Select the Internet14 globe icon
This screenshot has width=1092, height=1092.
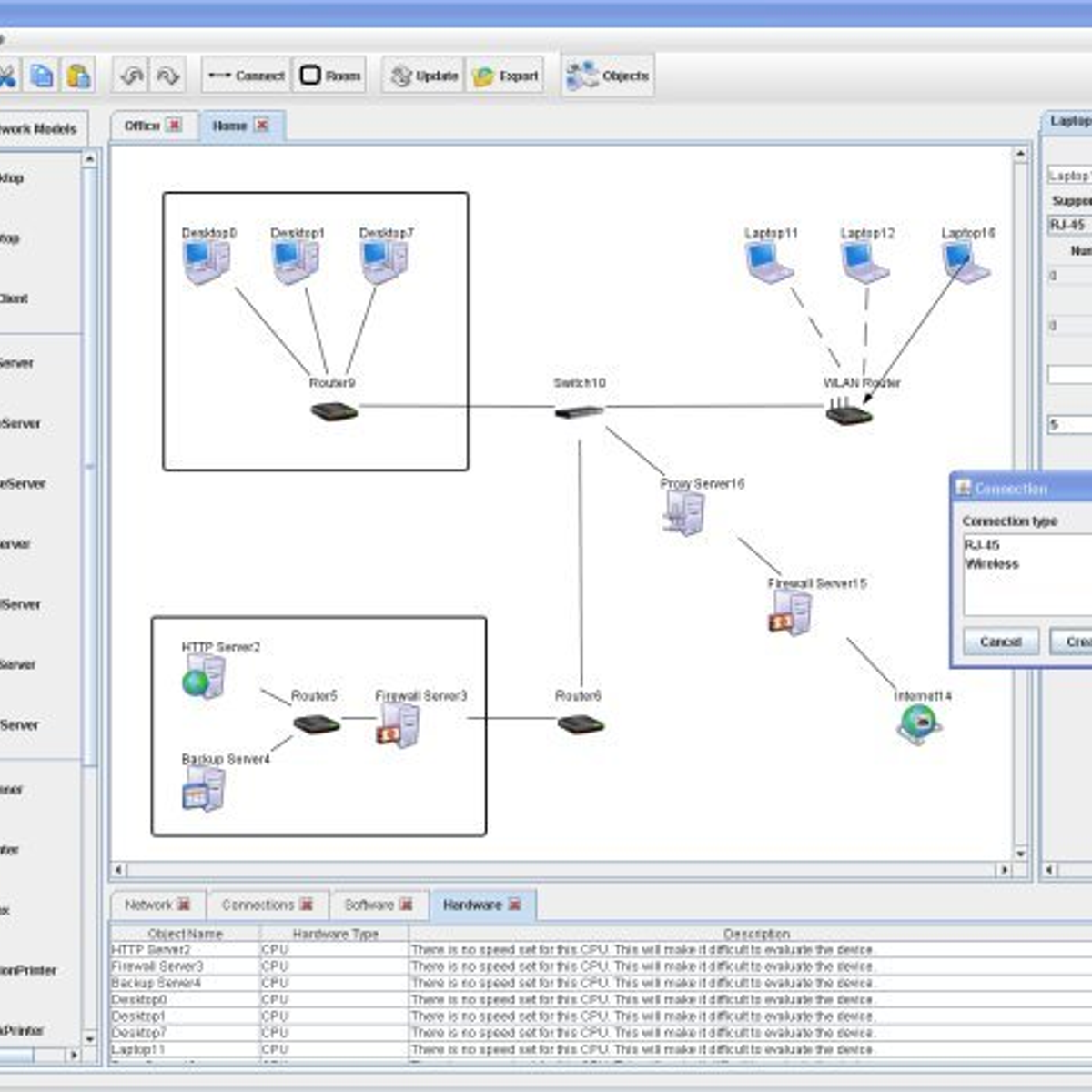coord(920,725)
